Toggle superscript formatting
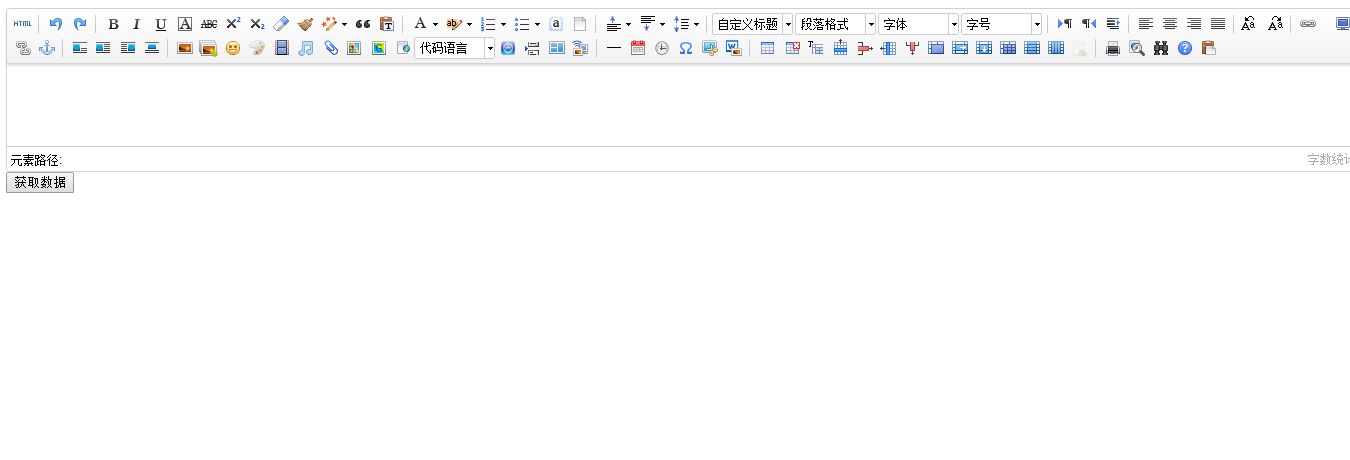Image resolution: width=1350 pixels, height=460 pixels. pyautogui.click(x=233, y=24)
